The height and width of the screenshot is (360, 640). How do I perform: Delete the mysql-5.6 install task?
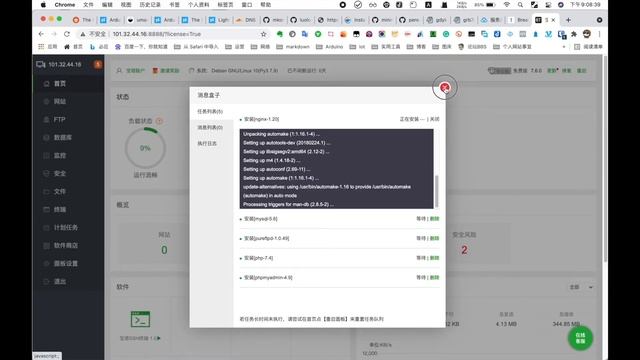tap(434, 219)
